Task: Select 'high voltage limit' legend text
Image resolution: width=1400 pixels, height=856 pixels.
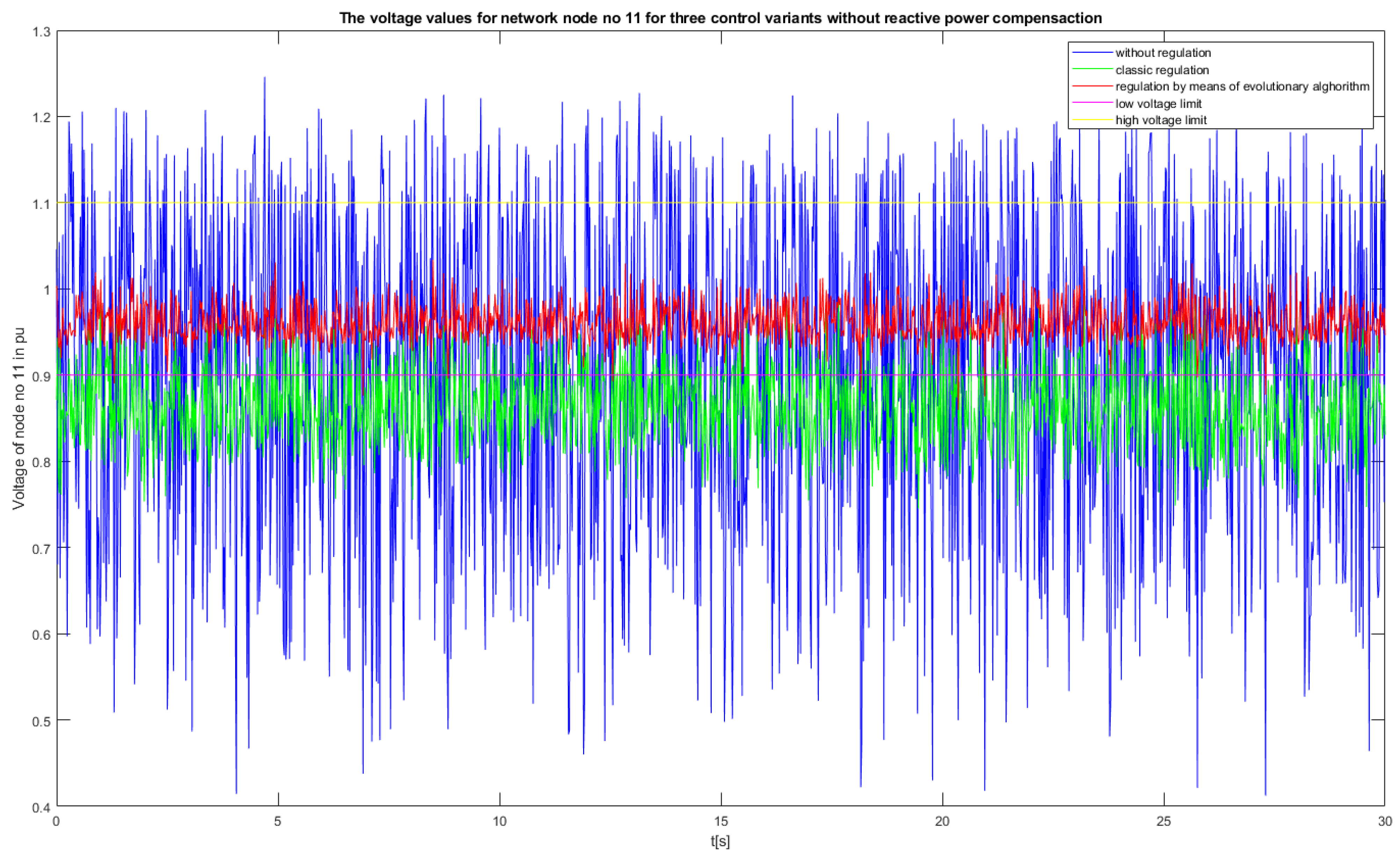Action: (x=1161, y=120)
